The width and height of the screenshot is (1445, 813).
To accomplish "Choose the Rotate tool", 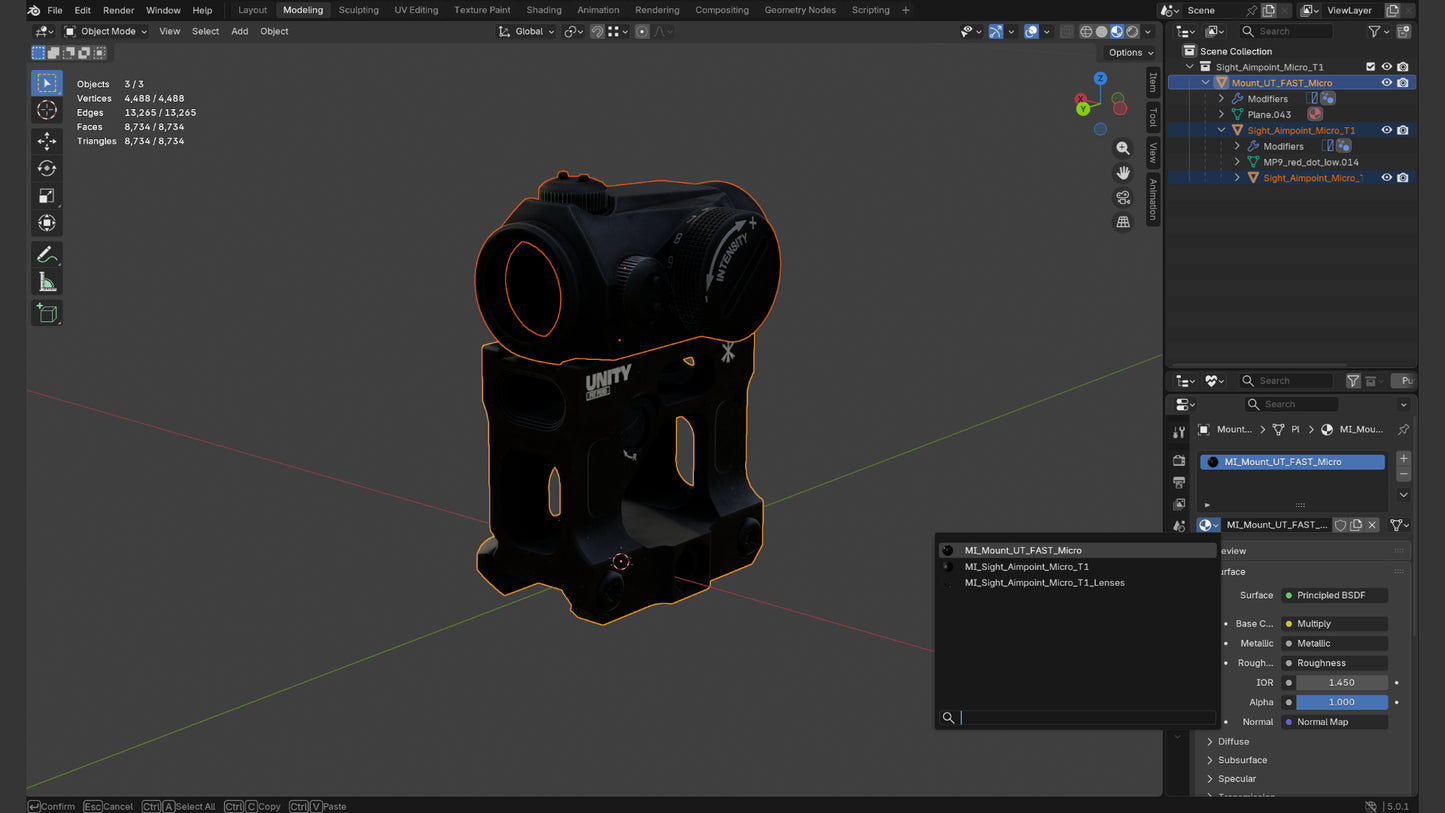I will [x=46, y=168].
